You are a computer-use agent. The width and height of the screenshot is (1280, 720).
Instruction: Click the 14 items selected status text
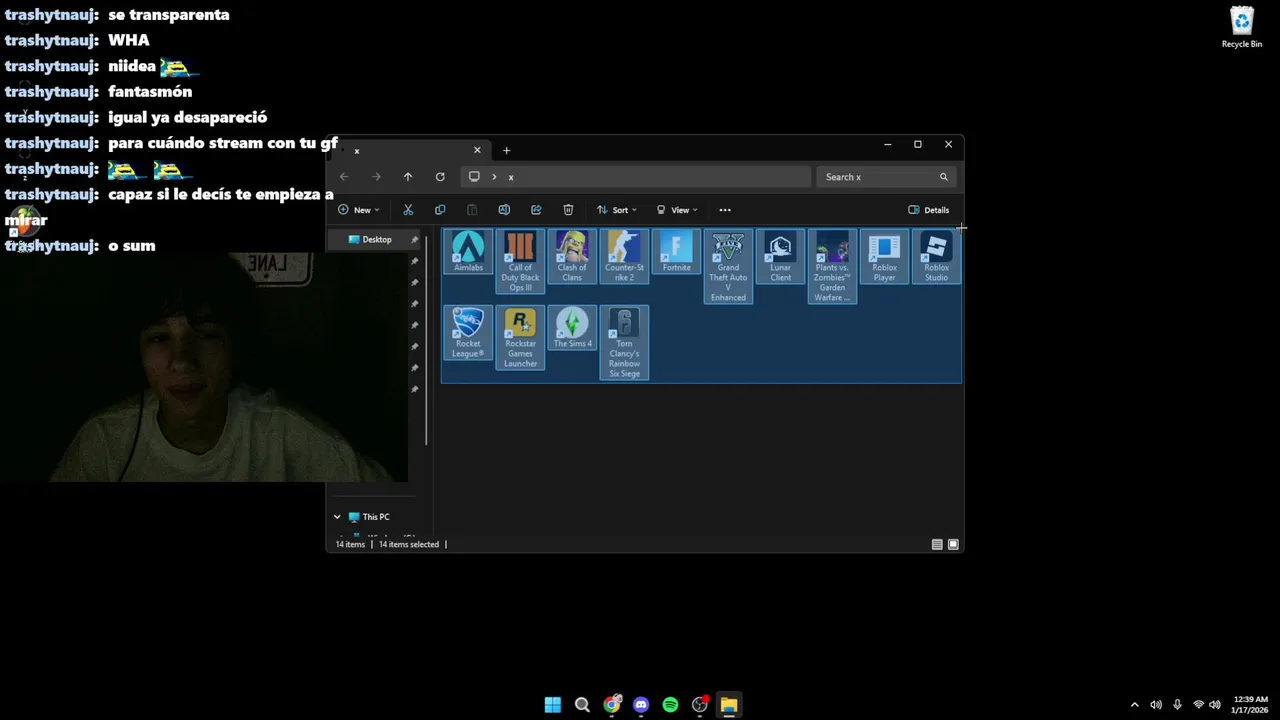pos(409,544)
